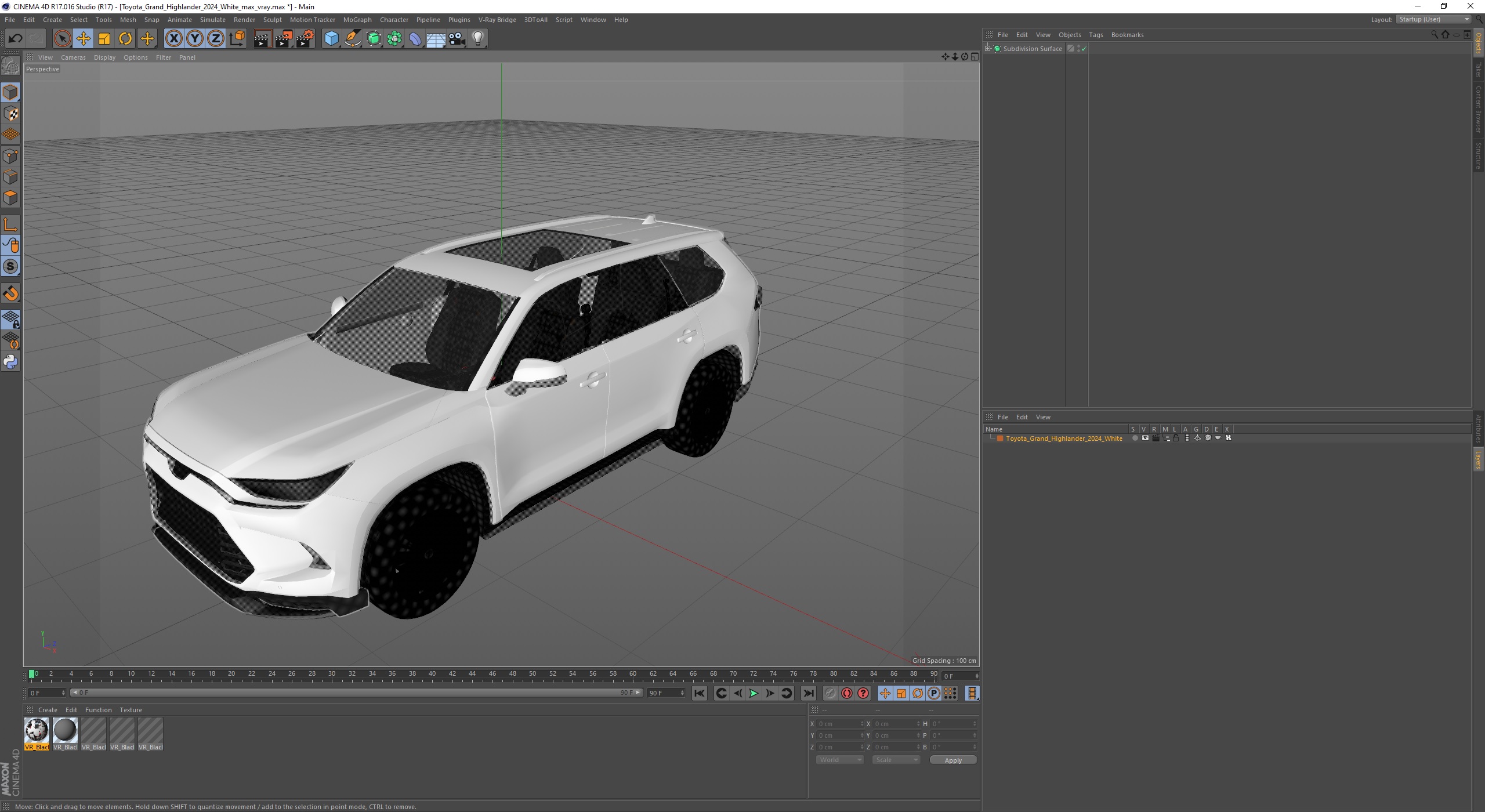Open the V-Ray Bridge menu

[497, 20]
